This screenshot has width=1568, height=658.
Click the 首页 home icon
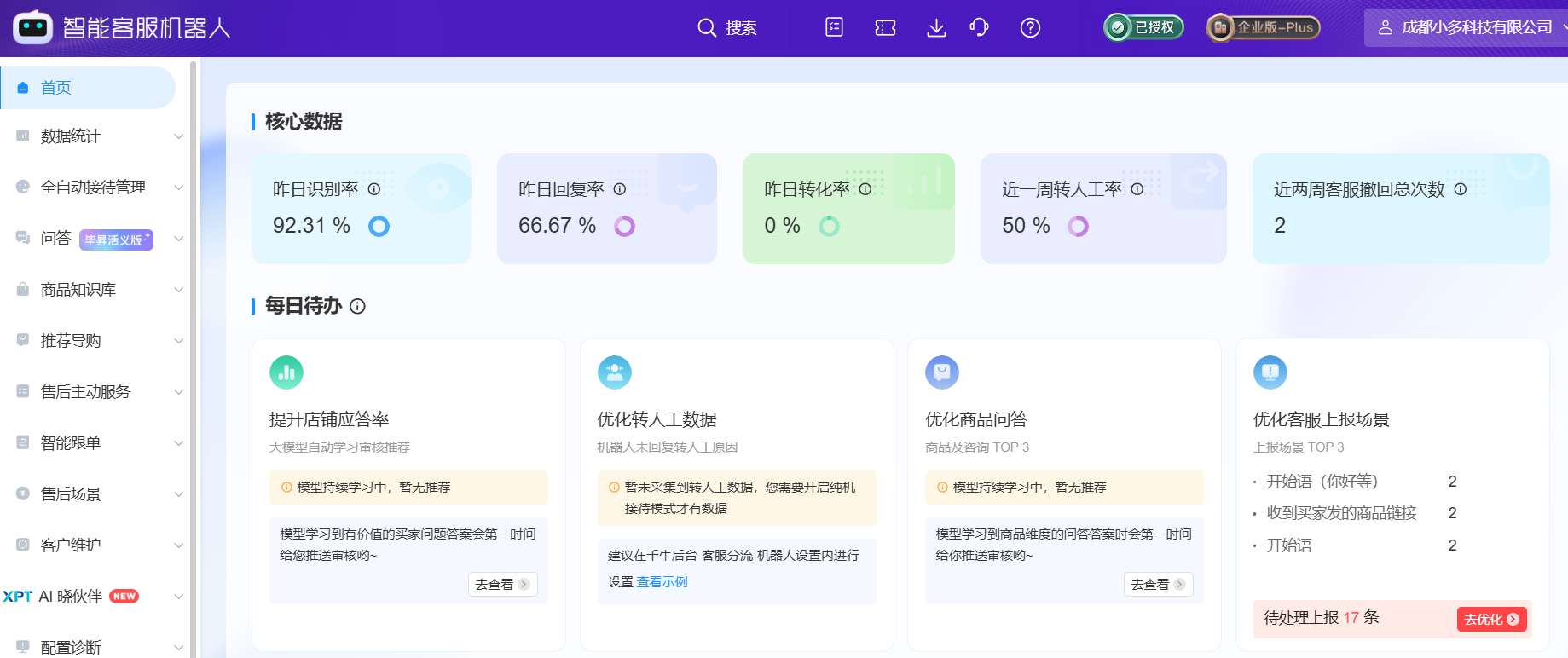tap(23, 88)
